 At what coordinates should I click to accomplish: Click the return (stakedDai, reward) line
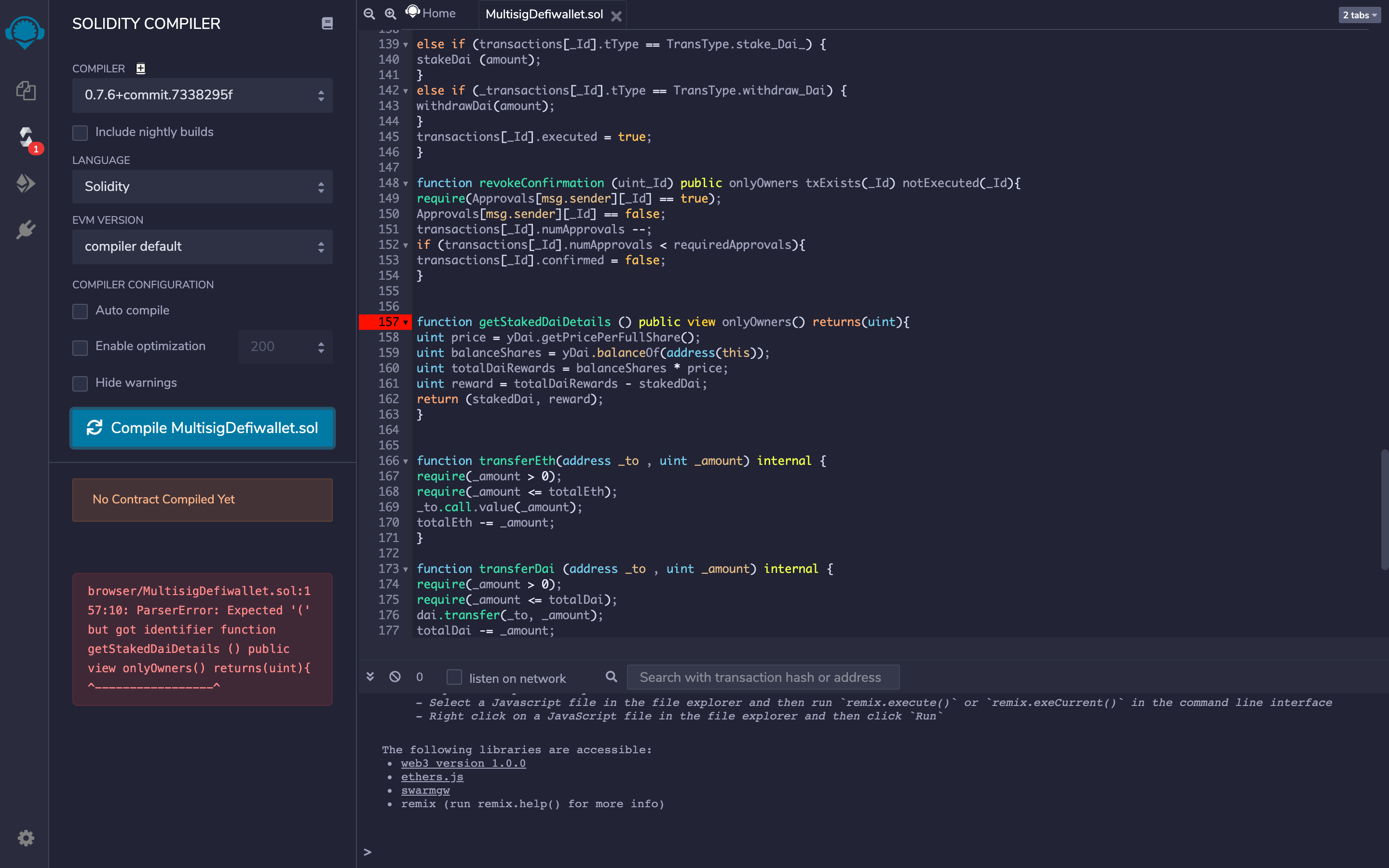pyautogui.click(x=510, y=399)
